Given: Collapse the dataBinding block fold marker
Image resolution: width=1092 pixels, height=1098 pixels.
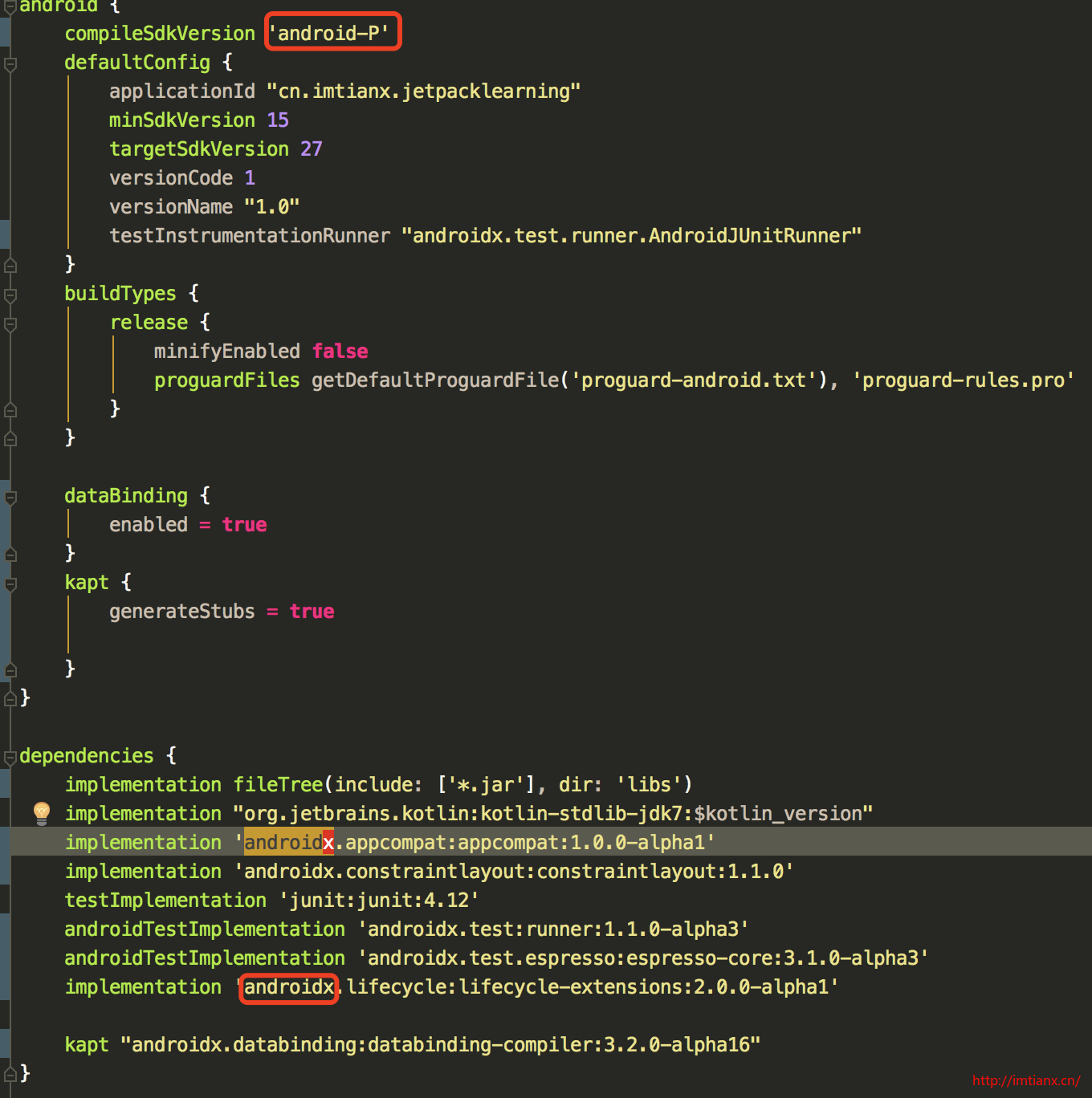Looking at the screenshot, I should [x=10, y=497].
